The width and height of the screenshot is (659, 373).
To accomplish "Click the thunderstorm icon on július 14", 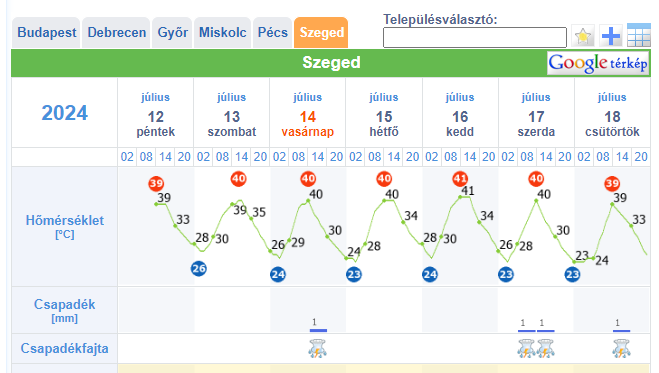I will tap(318, 349).
